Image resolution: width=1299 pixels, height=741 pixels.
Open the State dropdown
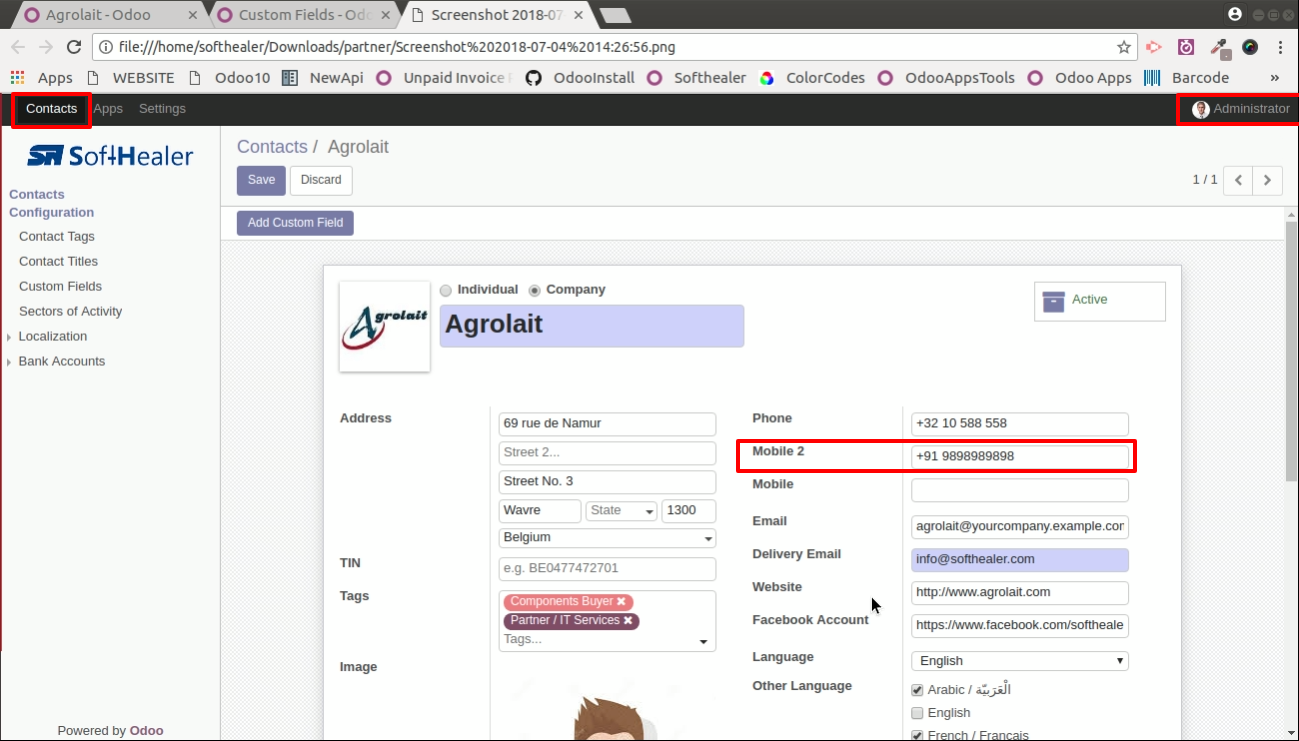[622, 510]
